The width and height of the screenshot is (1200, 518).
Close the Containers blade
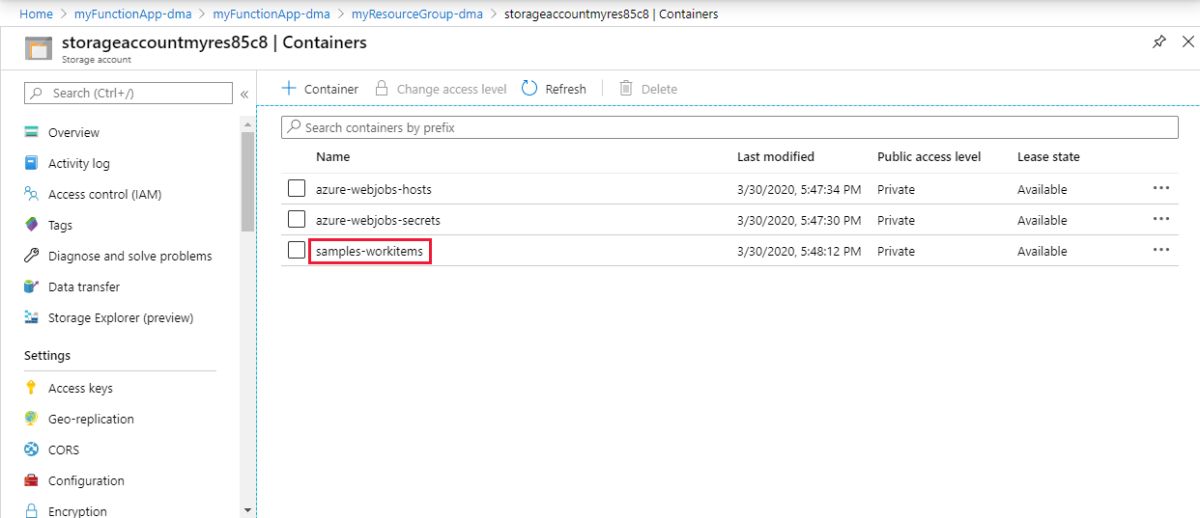coord(1188,42)
